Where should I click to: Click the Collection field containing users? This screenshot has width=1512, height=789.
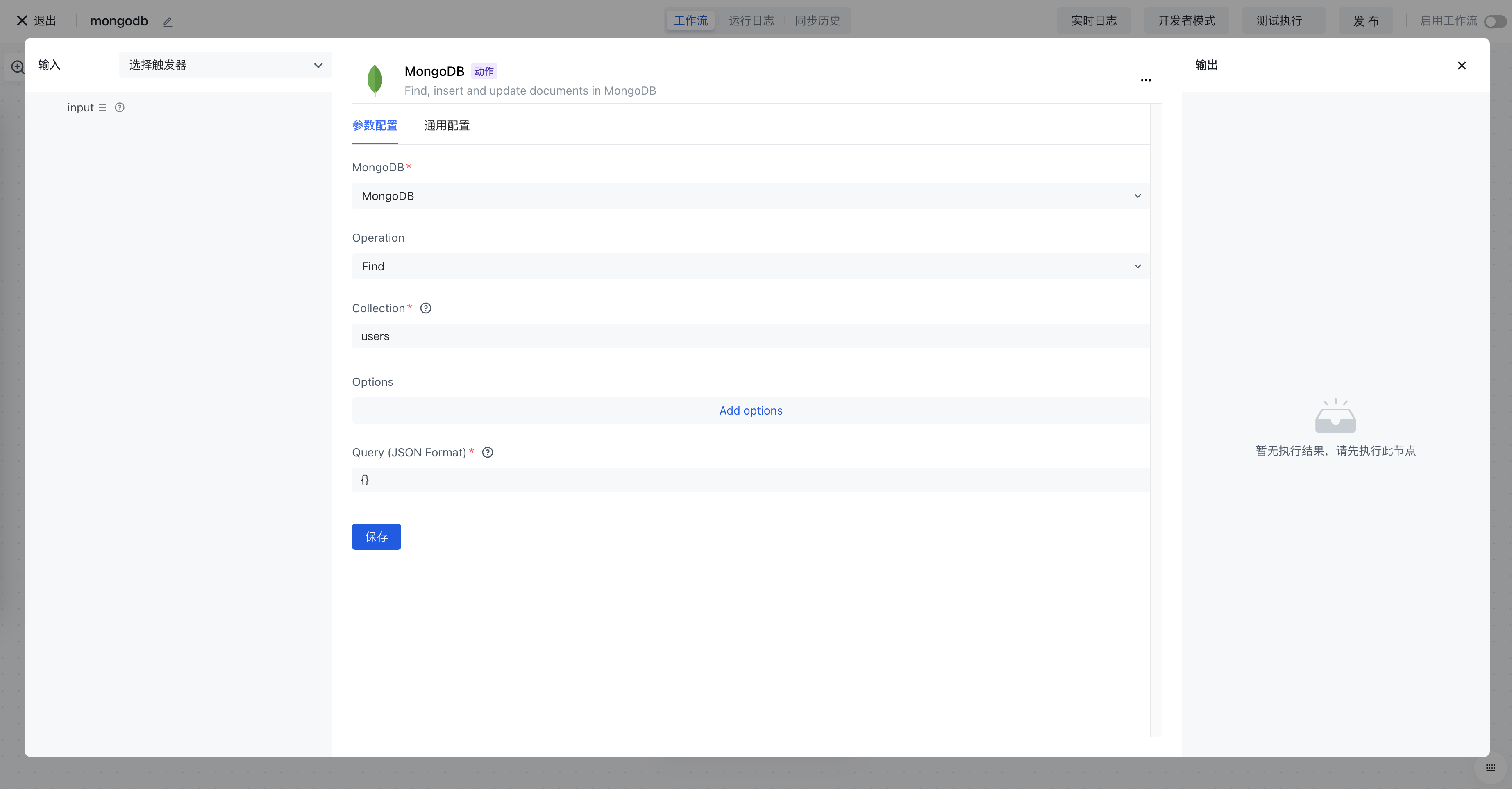coord(750,336)
